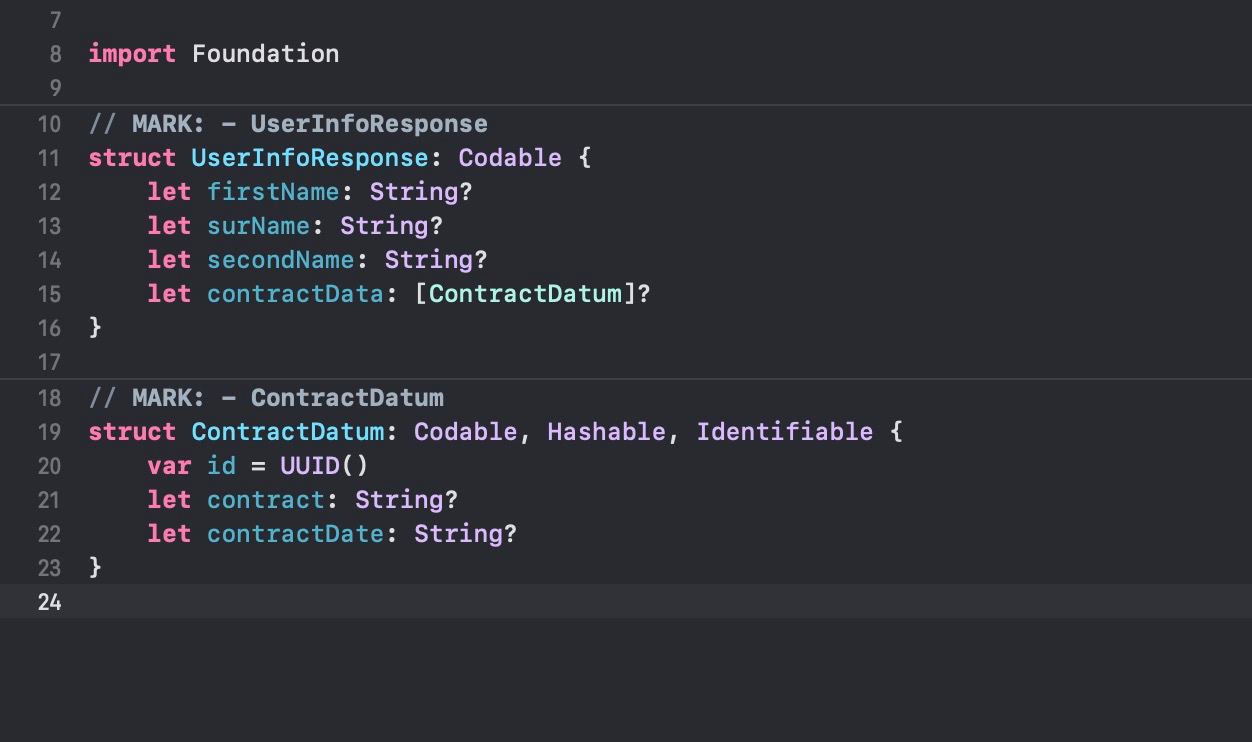The width and height of the screenshot is (1252, 742).
Task: Click the 'contractData' property name
Action: 295,294
